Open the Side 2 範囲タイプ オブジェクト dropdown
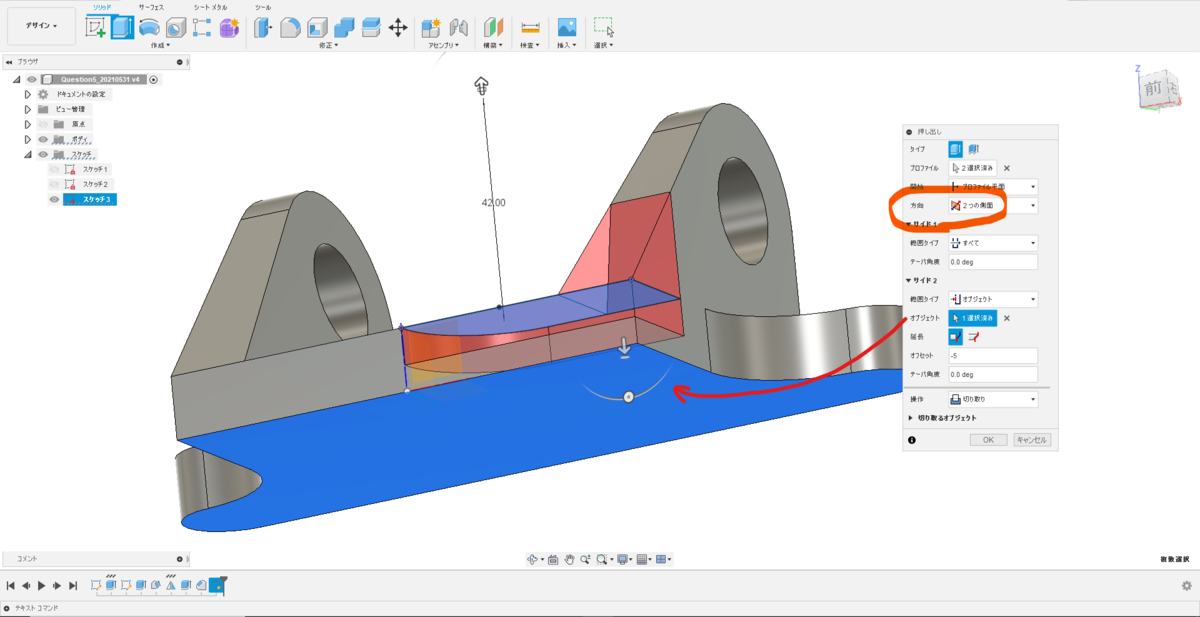The width and height of the screenshot is (1200, 617). 993,299
